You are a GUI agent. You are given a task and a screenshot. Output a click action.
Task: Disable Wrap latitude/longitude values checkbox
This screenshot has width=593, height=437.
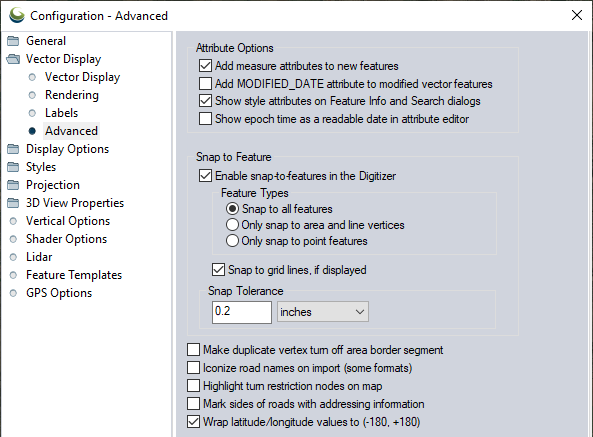click(x=193, y=422)
